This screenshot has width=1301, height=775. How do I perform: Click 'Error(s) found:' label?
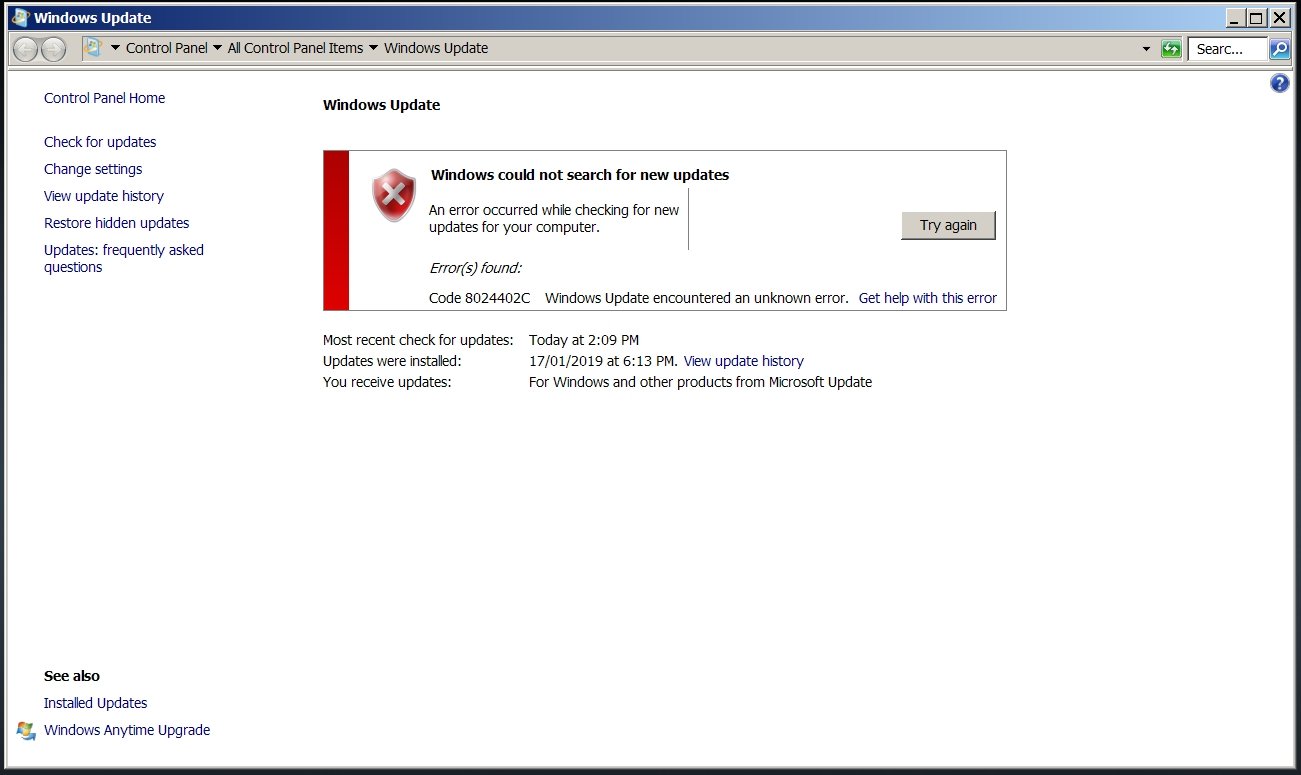475,268
